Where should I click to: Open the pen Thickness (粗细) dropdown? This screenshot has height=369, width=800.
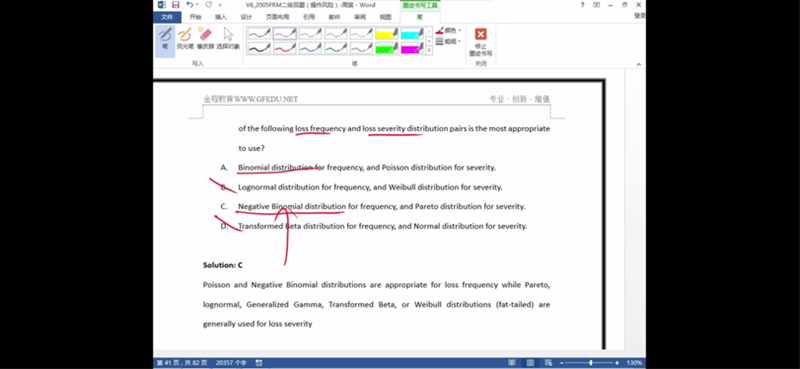coord(448,41)
